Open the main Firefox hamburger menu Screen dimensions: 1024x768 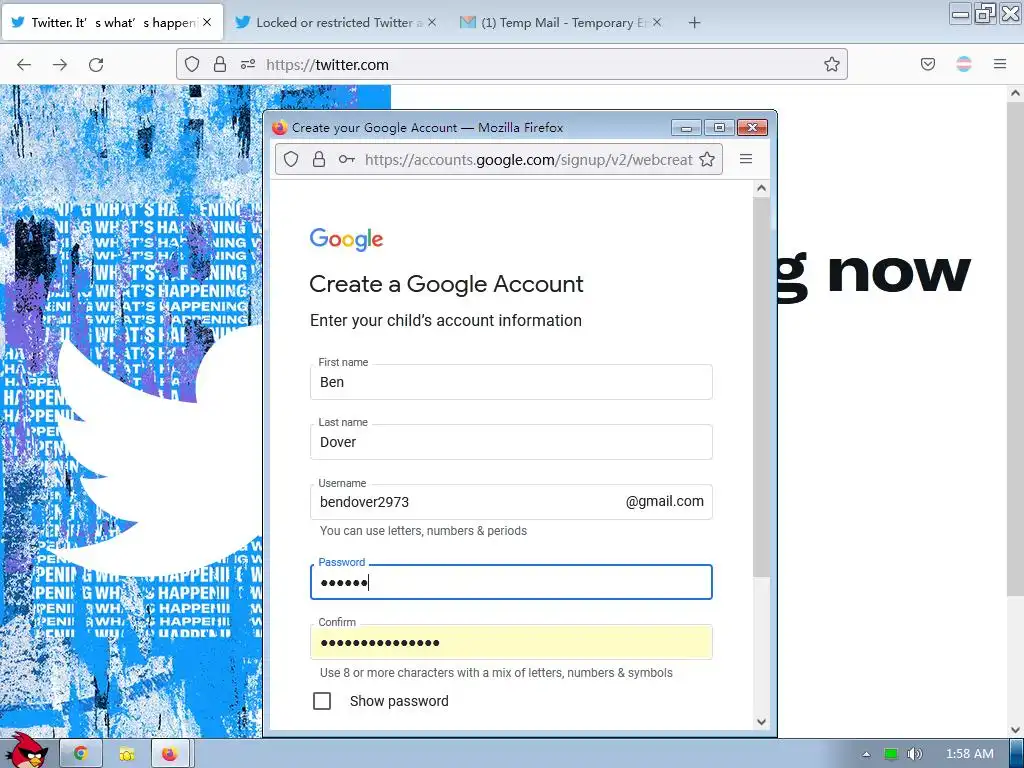[1000, 64]
